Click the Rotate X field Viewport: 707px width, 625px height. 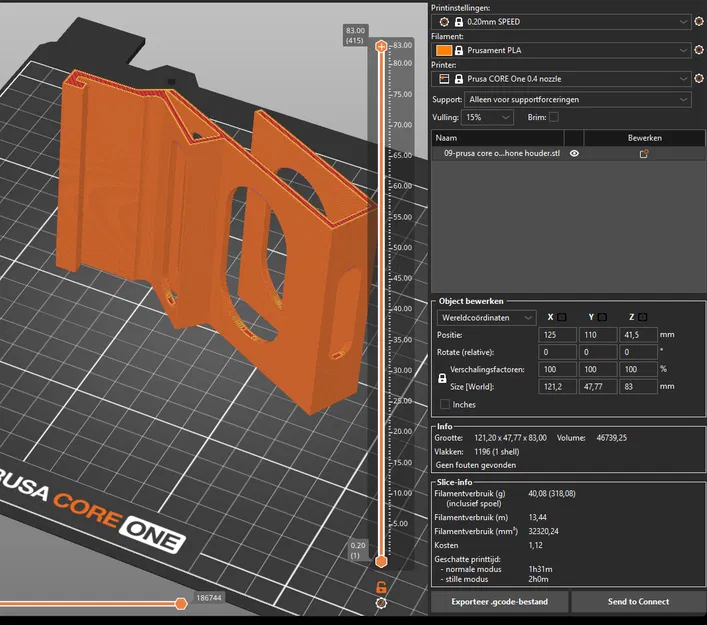click(557, 352)
